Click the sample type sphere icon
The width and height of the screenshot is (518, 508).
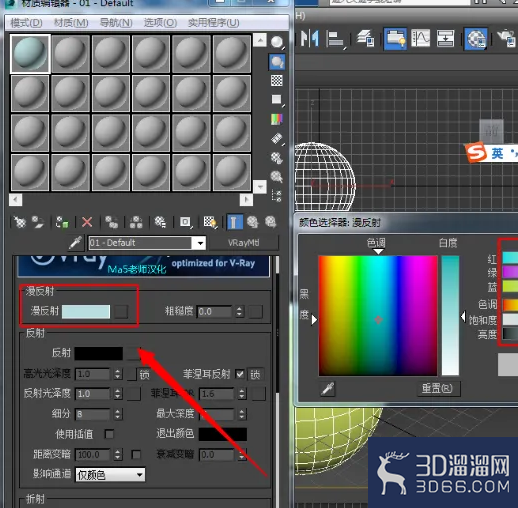click(x=277, y=42)
